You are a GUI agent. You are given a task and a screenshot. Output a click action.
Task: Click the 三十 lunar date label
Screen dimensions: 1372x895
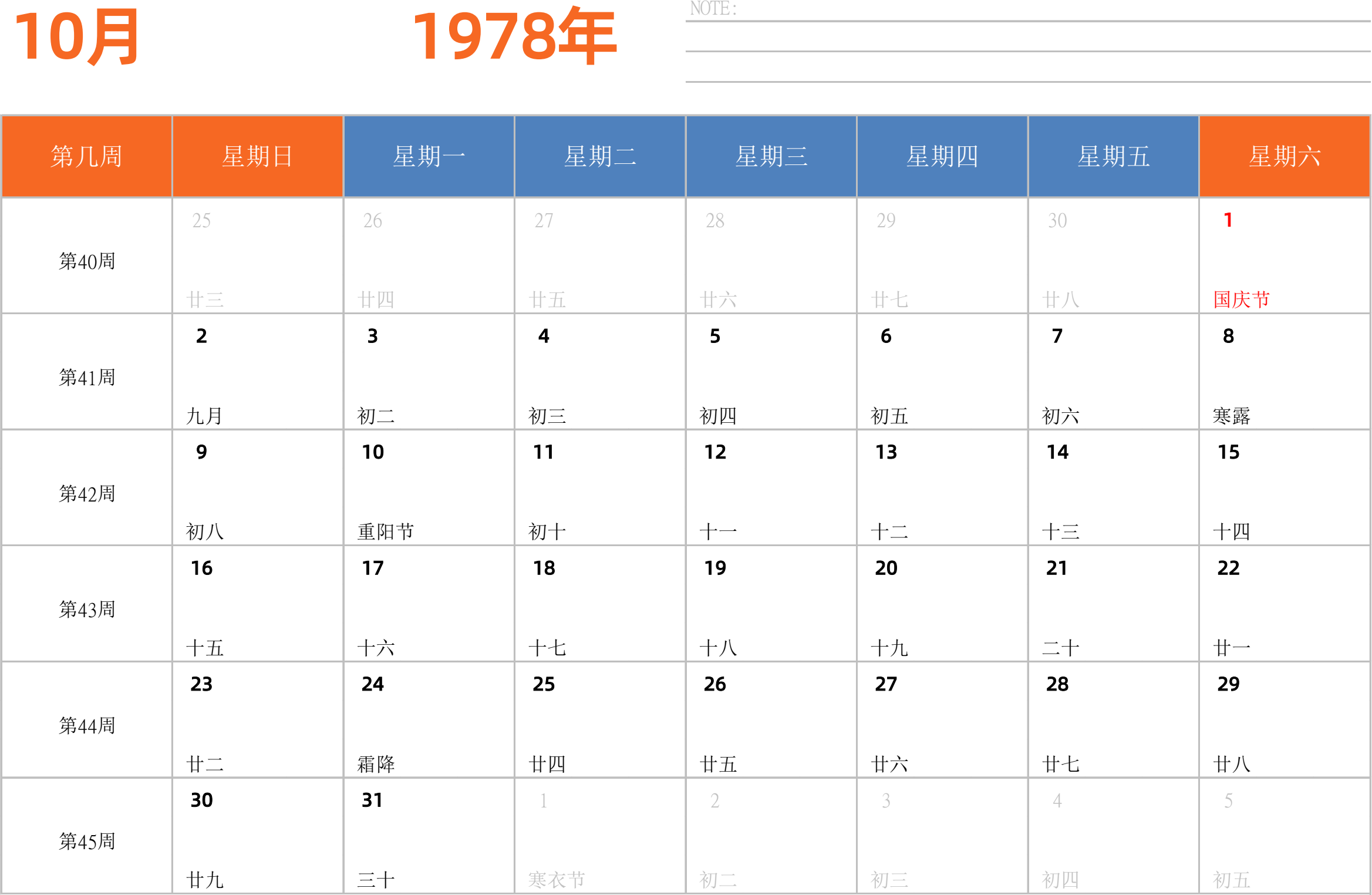tap(376, 880)
